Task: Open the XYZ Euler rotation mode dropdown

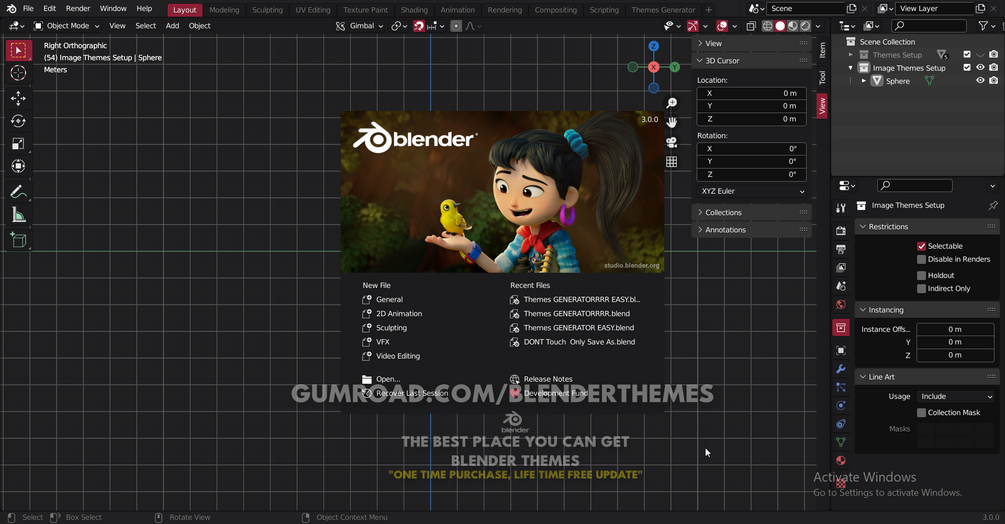Action: point(752,192)
